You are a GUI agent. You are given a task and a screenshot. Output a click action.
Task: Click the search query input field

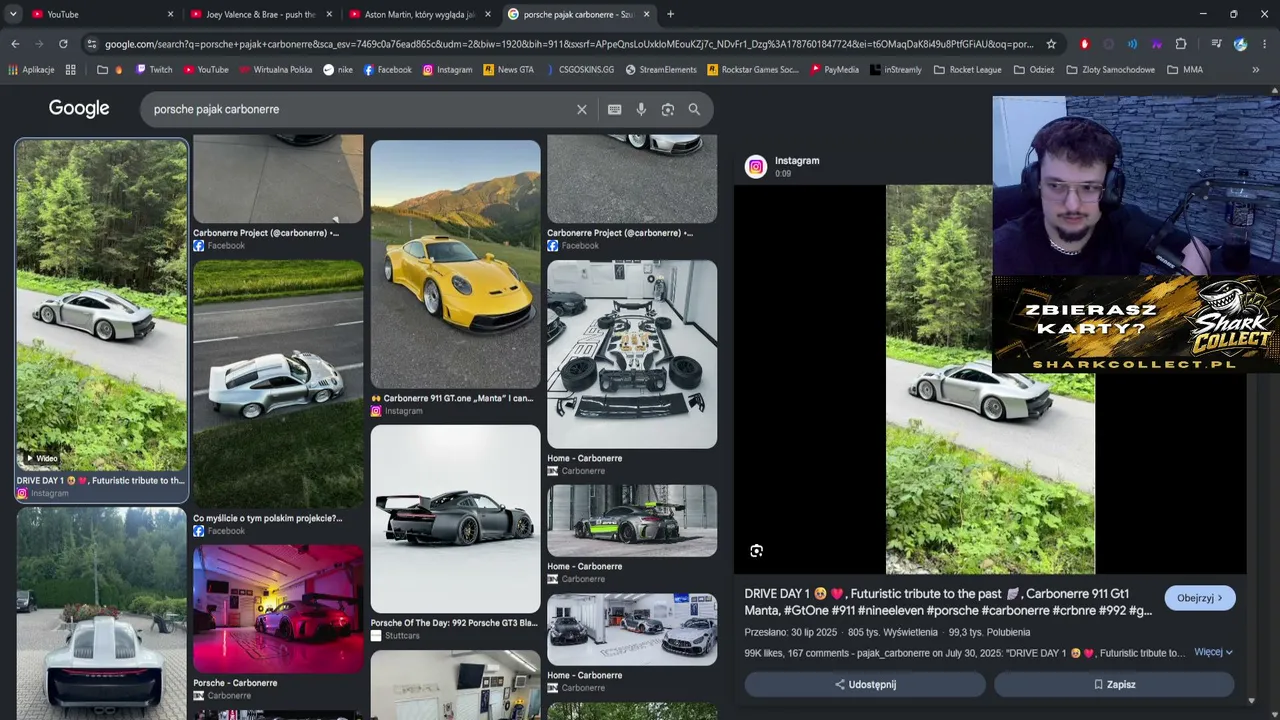[360, 109]
